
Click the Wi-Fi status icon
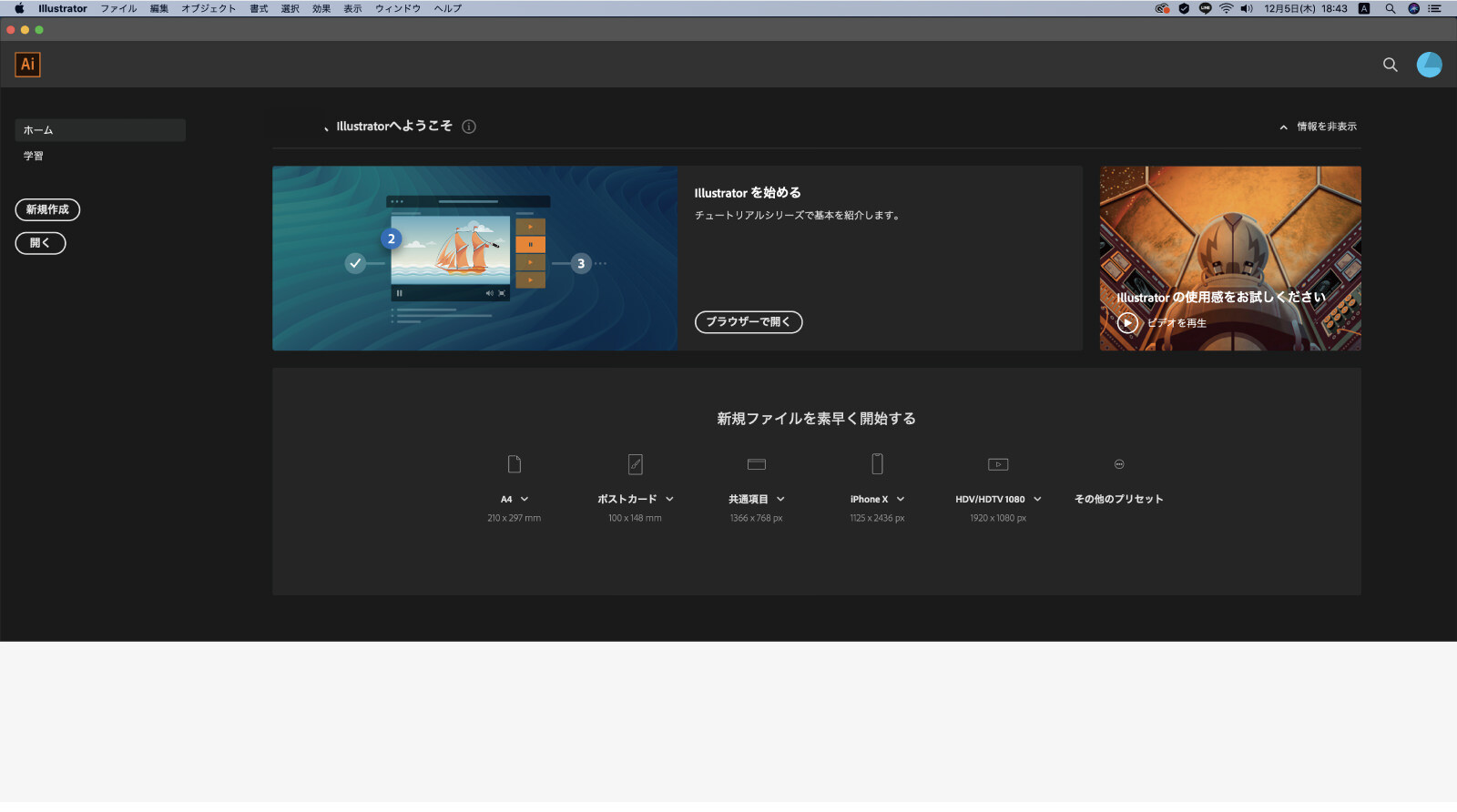(x=1226, y=8)
